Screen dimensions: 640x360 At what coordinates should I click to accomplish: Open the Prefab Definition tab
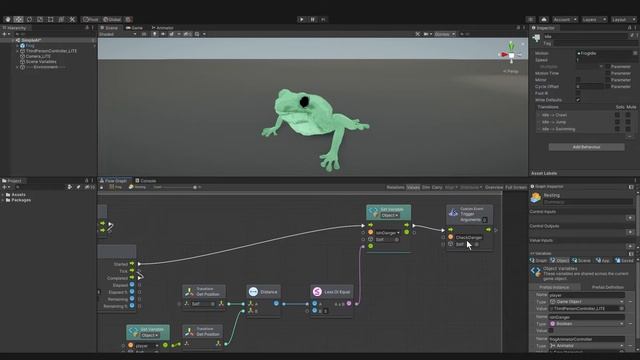607,287
